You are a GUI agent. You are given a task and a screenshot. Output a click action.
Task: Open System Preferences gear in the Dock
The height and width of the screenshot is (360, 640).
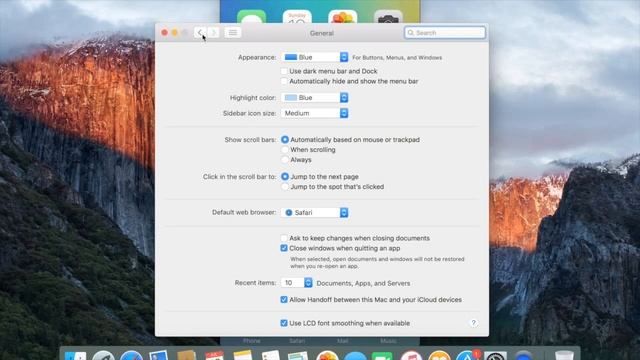point(495,355)
